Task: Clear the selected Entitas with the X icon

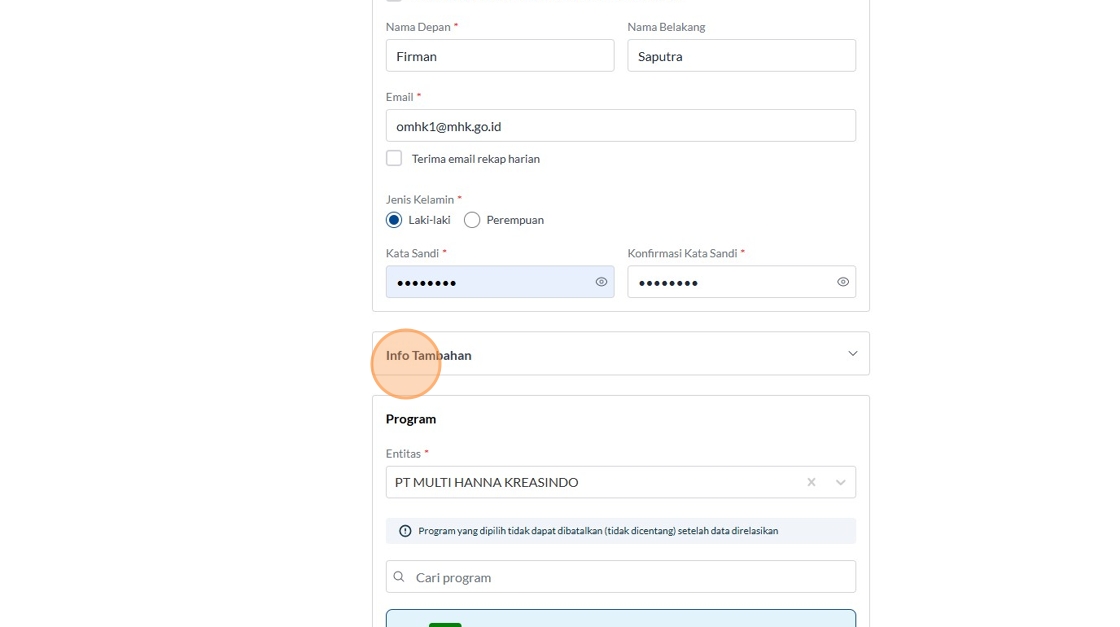Action: pyautogui.click(x=811, y=482)
